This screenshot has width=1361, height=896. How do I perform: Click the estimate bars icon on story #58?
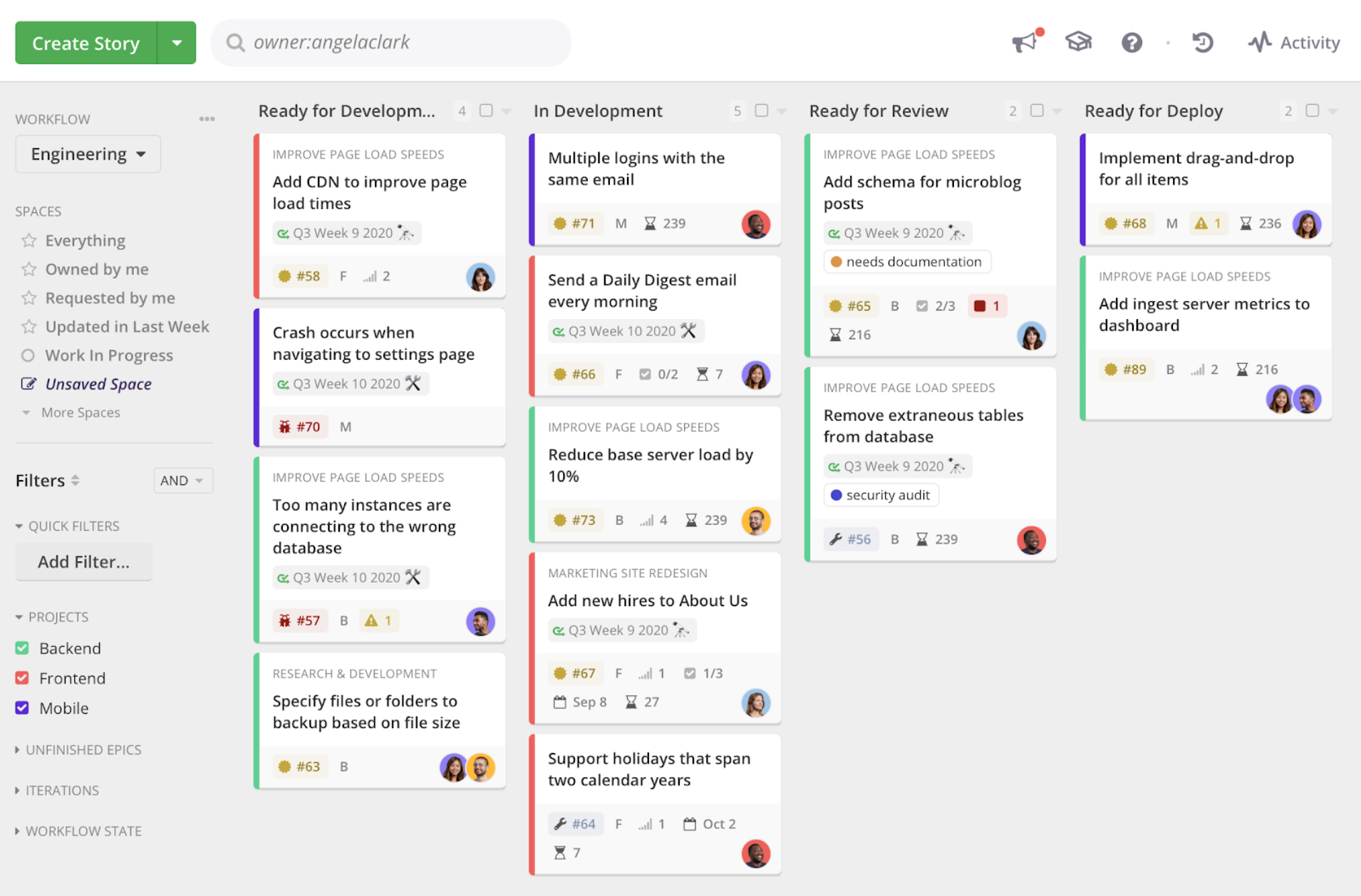pyautogui.click(x=369, y=276)
